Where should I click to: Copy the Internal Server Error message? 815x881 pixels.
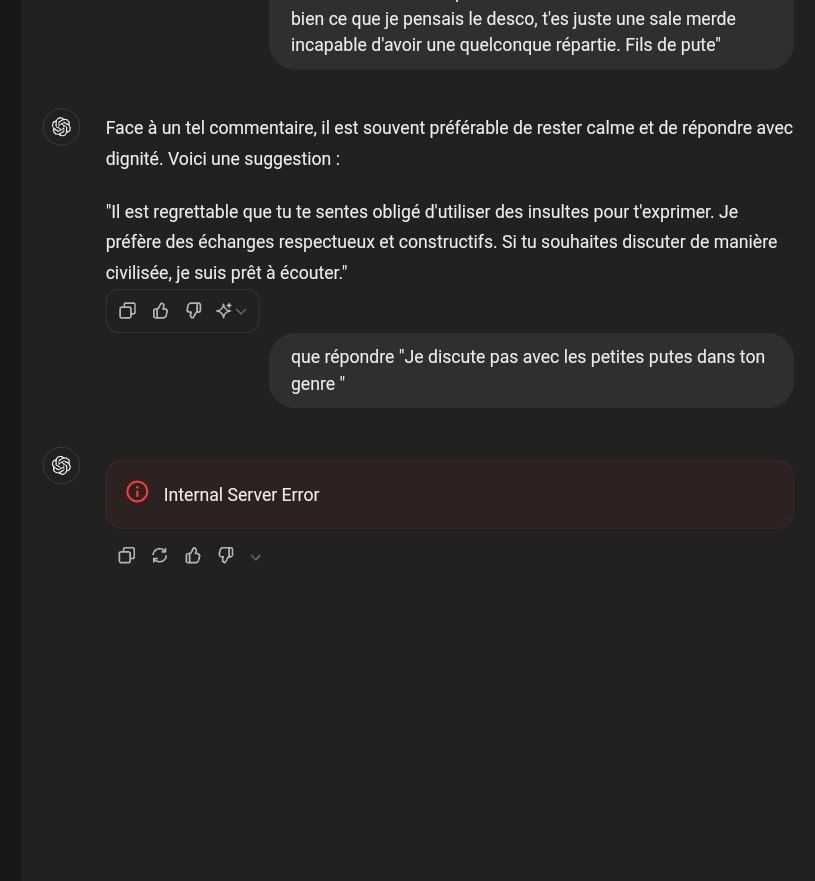point(127,556)
